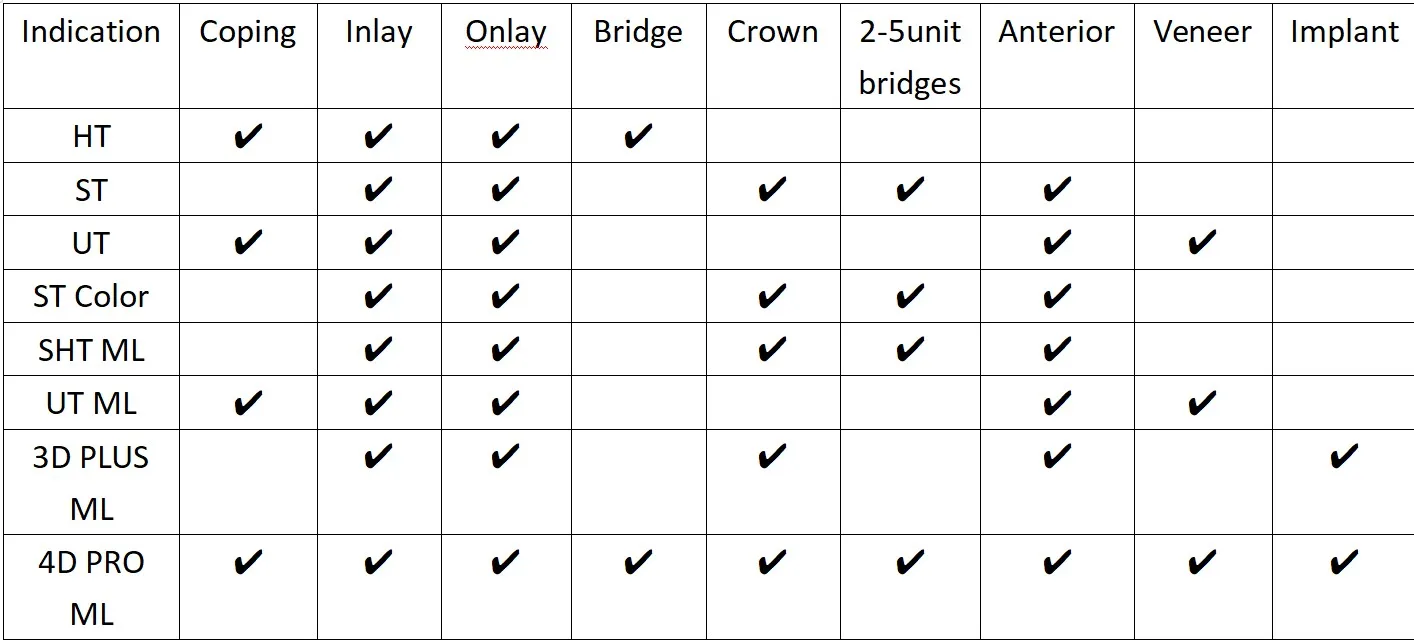Click the ST Color row label
This screenshot has height=642, width=1414.
tap(91, 297)
